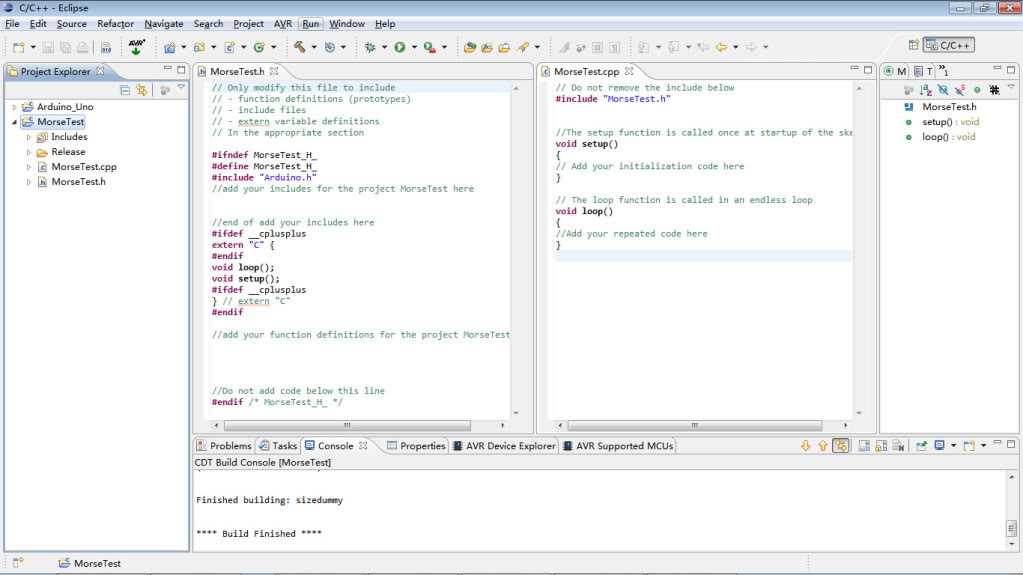Screen dimensions: 1023x575
Task: Expand the Arduino_Uno project tree node
Action: point(14,107)
